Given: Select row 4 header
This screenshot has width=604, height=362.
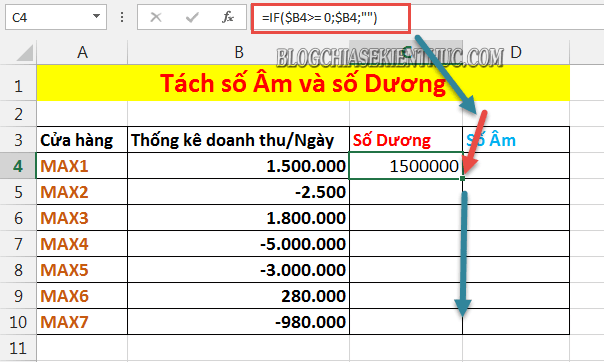Looking at the screenshot, I should click(x=18, y=166).
